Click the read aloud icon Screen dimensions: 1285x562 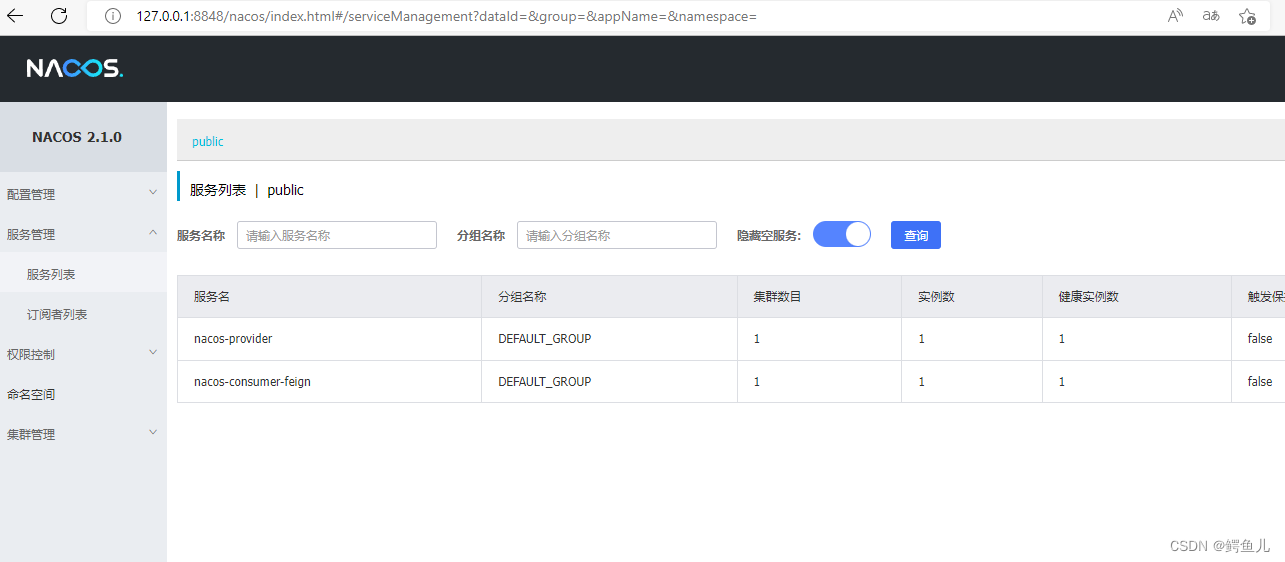point(1176,16)
